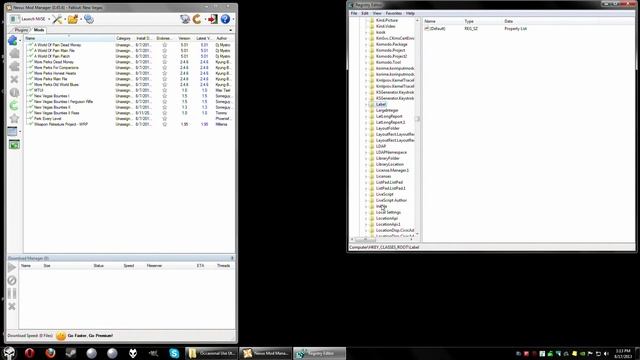Open the blue question mark help icon
The image size is (640, 360).
pyautogui.click(x=225, y=19)
